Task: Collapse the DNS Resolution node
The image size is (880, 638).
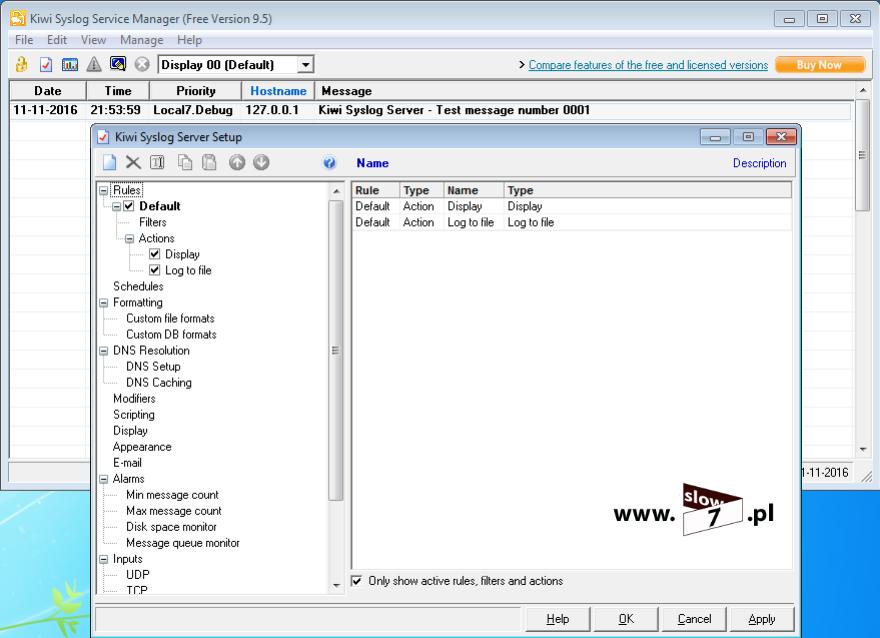Action: click(104, 351)
